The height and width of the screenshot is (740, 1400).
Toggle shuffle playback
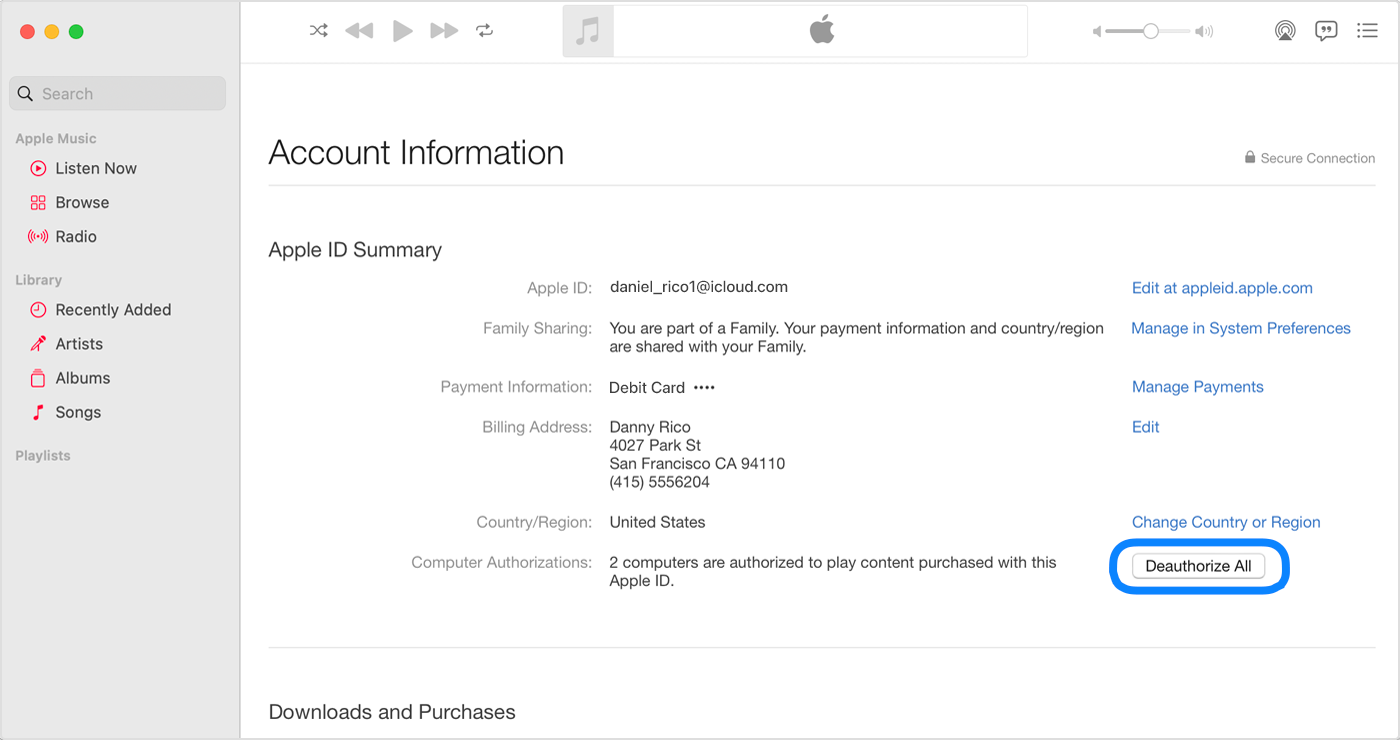pyautogui.click(x=318, y=31)
